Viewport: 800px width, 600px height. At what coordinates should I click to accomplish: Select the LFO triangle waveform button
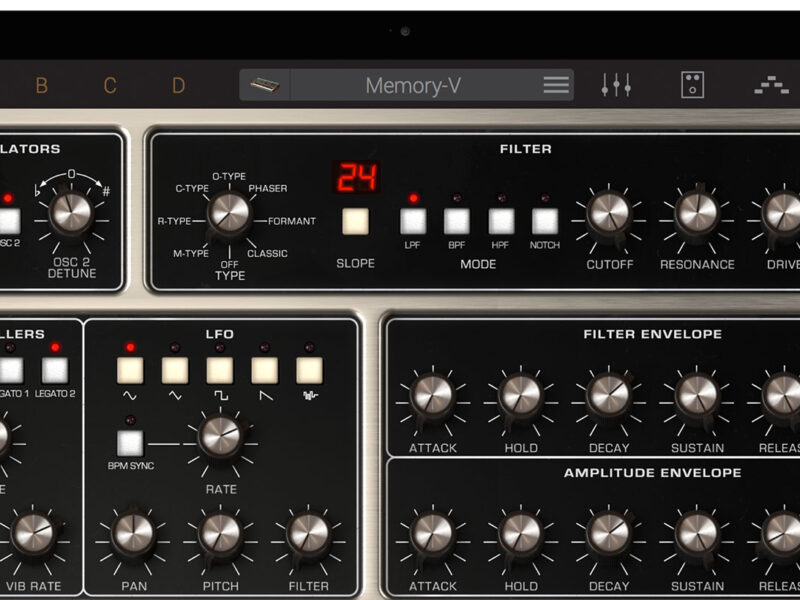[175, 370]
